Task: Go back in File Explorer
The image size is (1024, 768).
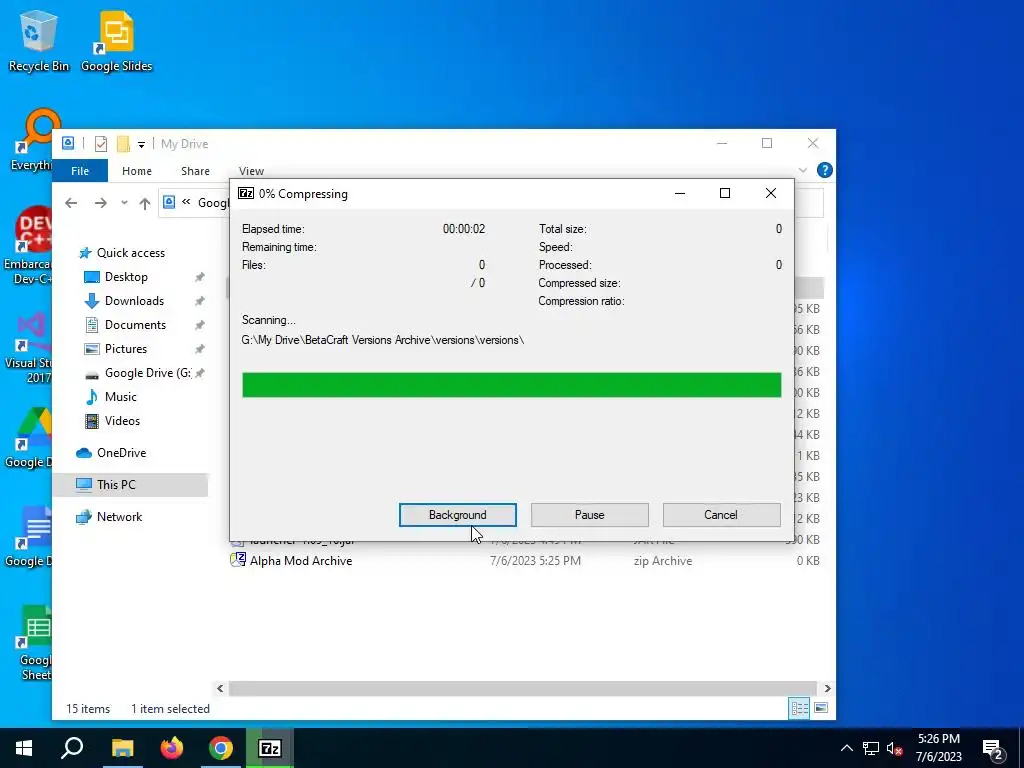Action: (x=71, y=203)
